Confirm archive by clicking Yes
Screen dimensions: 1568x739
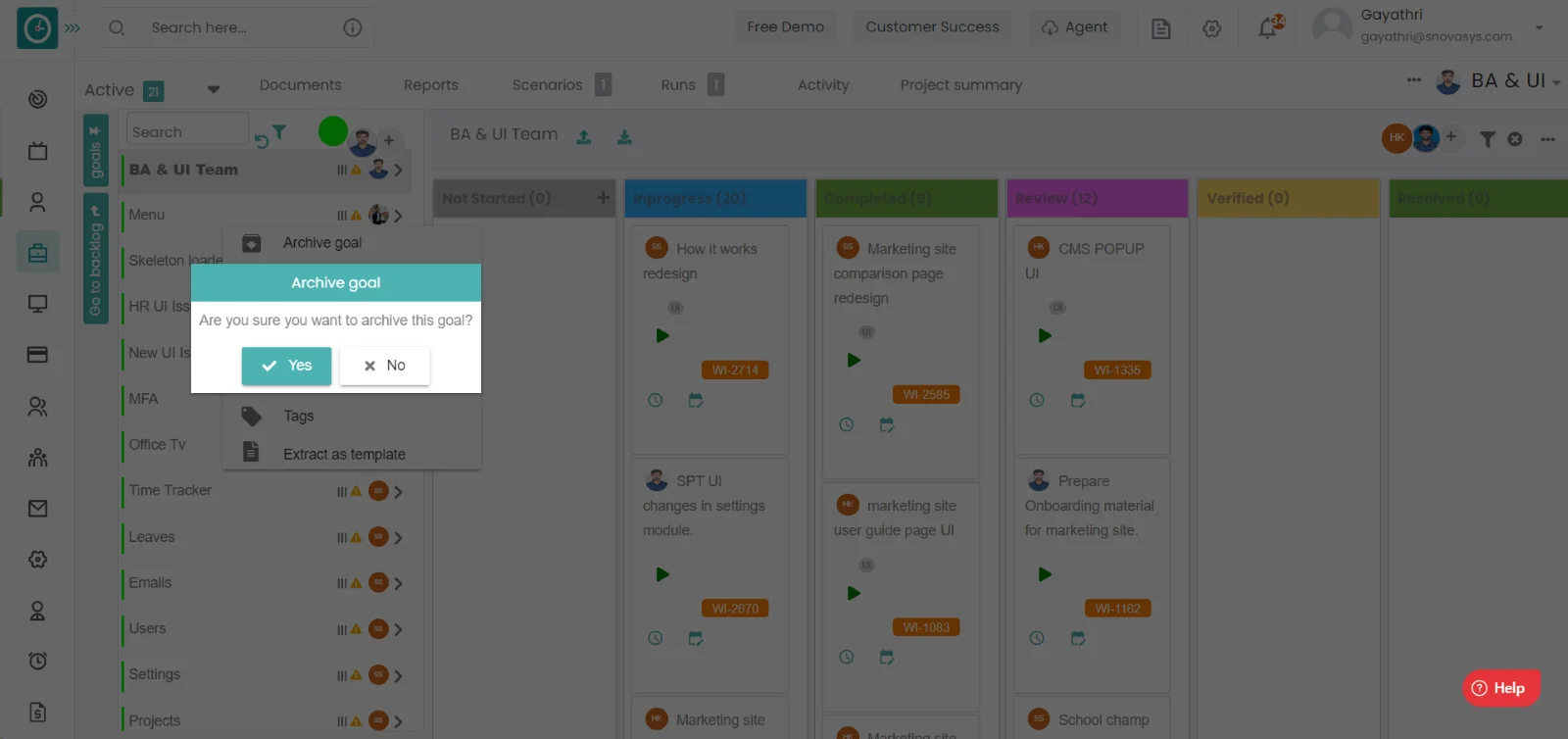click(286, 366)
